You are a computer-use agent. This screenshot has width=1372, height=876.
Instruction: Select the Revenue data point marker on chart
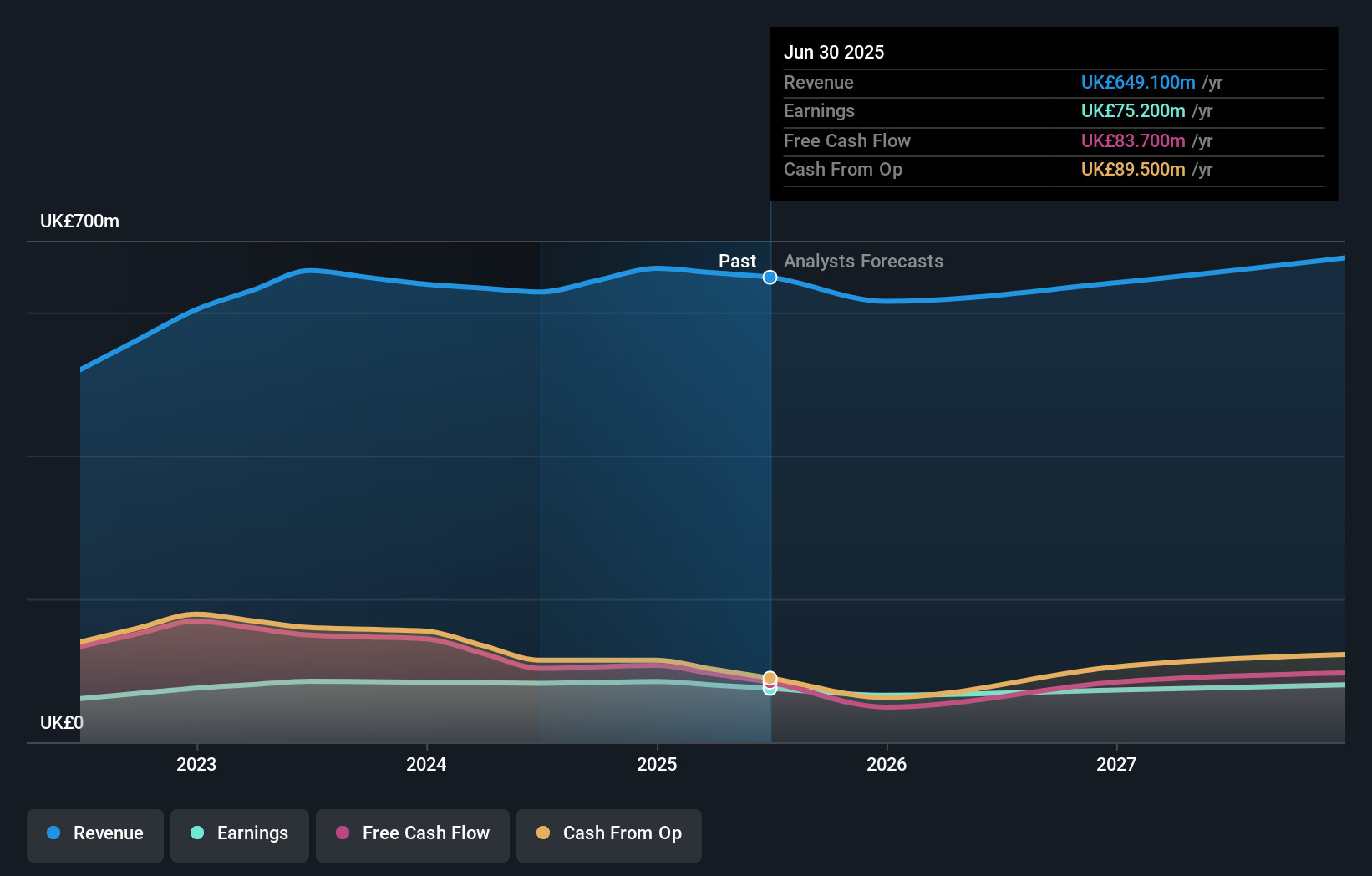pyautogui.click(x=770, y=278)
